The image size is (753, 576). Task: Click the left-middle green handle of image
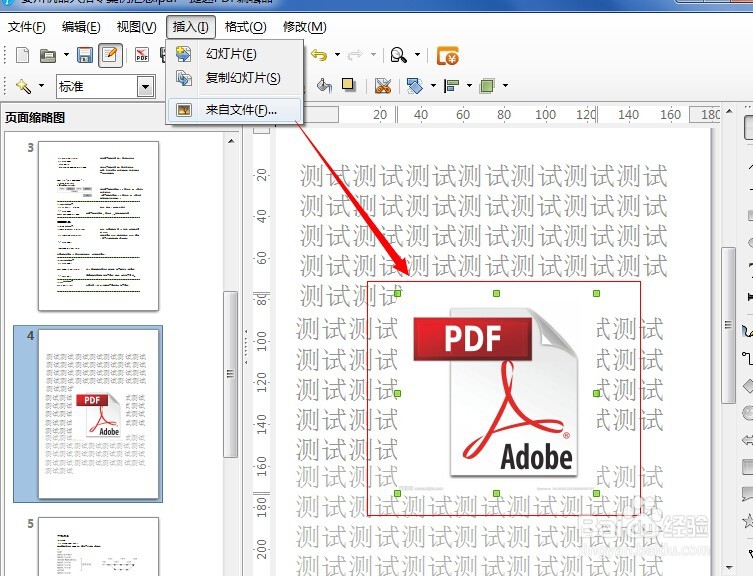pos(397,393)
